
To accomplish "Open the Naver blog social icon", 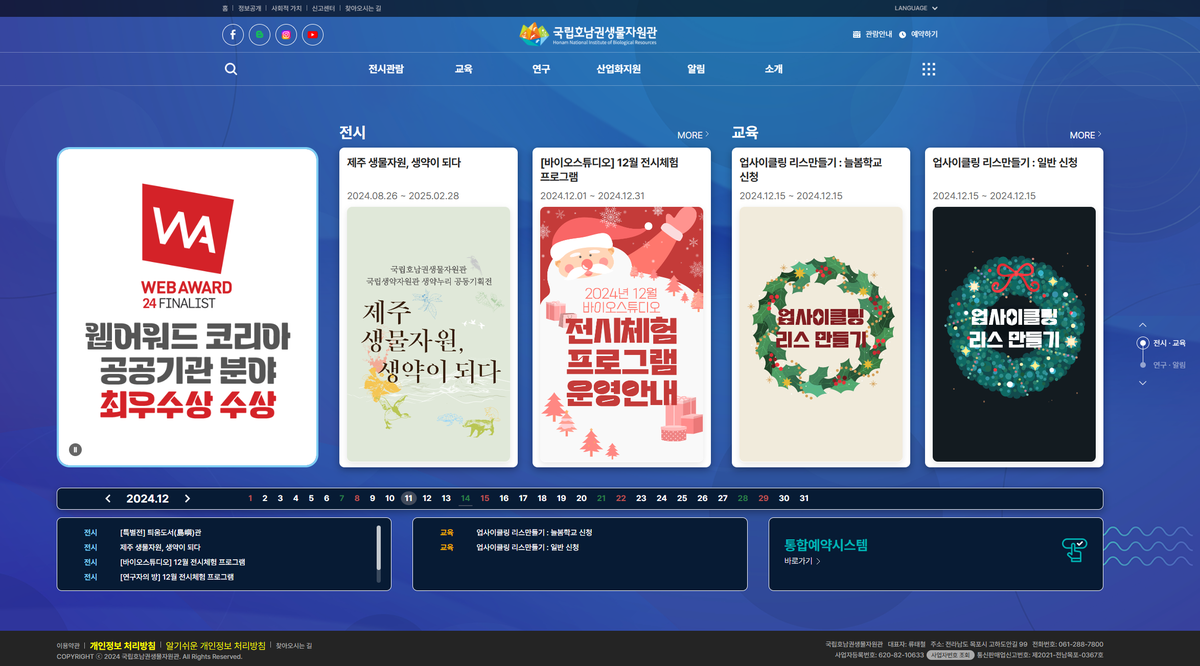I will [x=259, y=35].
